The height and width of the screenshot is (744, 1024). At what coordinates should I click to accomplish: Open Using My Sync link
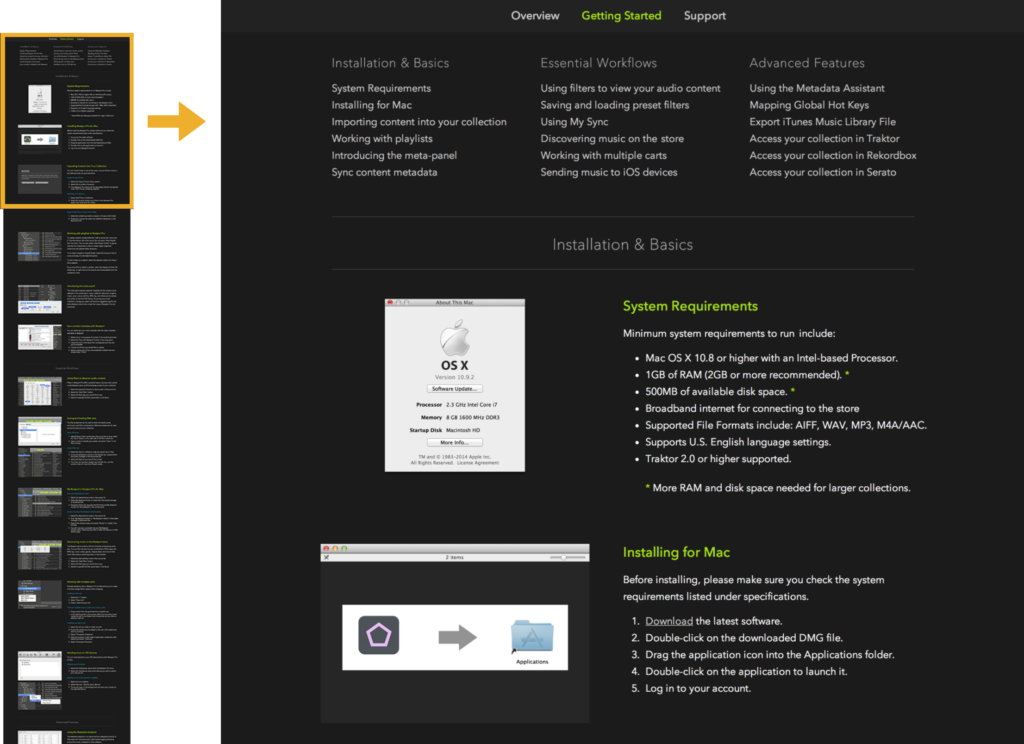tap(574, 122)
